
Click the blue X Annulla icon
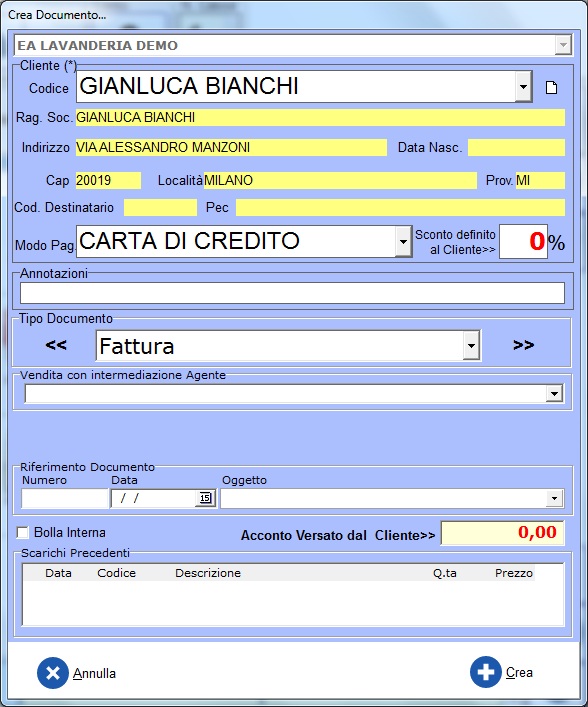click(53, 673)
